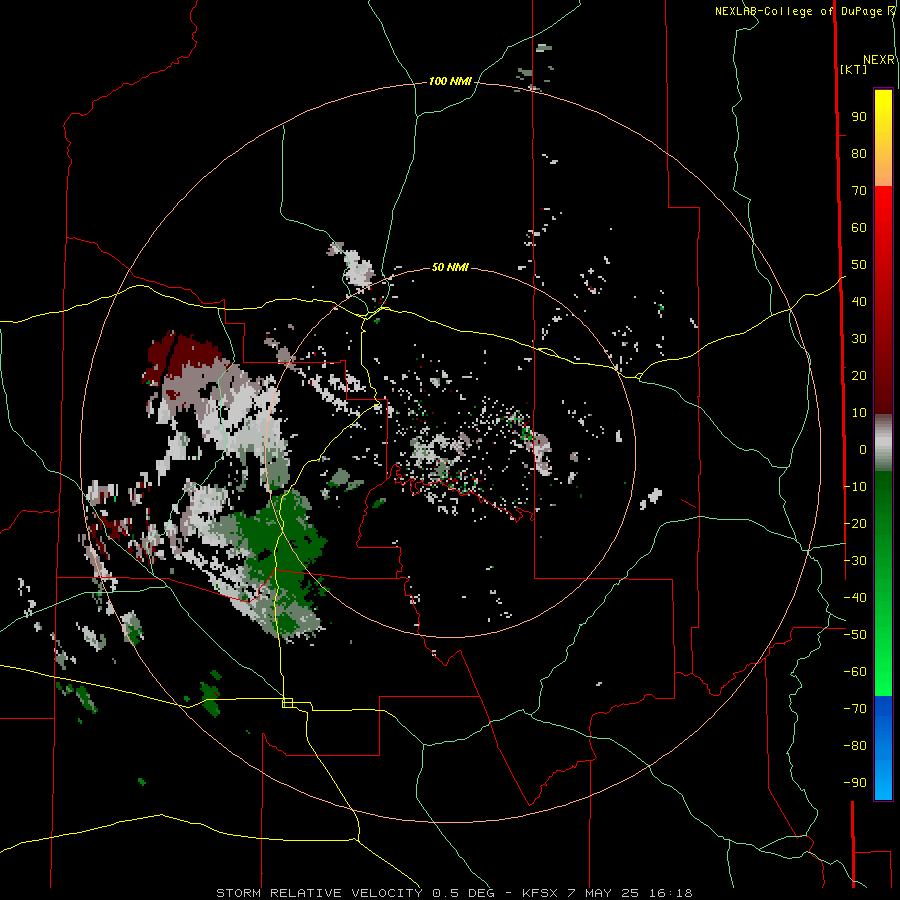This screenshot has width=900, height=900.
Task: Click the 10 value on velocity scale
Action: 859,413
